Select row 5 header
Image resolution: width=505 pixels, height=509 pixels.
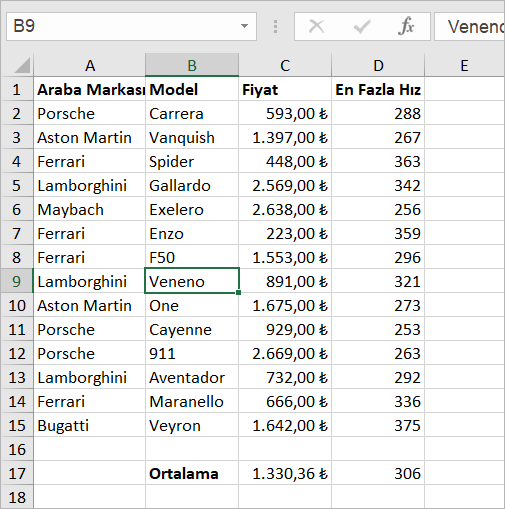(x=17, y=185)
